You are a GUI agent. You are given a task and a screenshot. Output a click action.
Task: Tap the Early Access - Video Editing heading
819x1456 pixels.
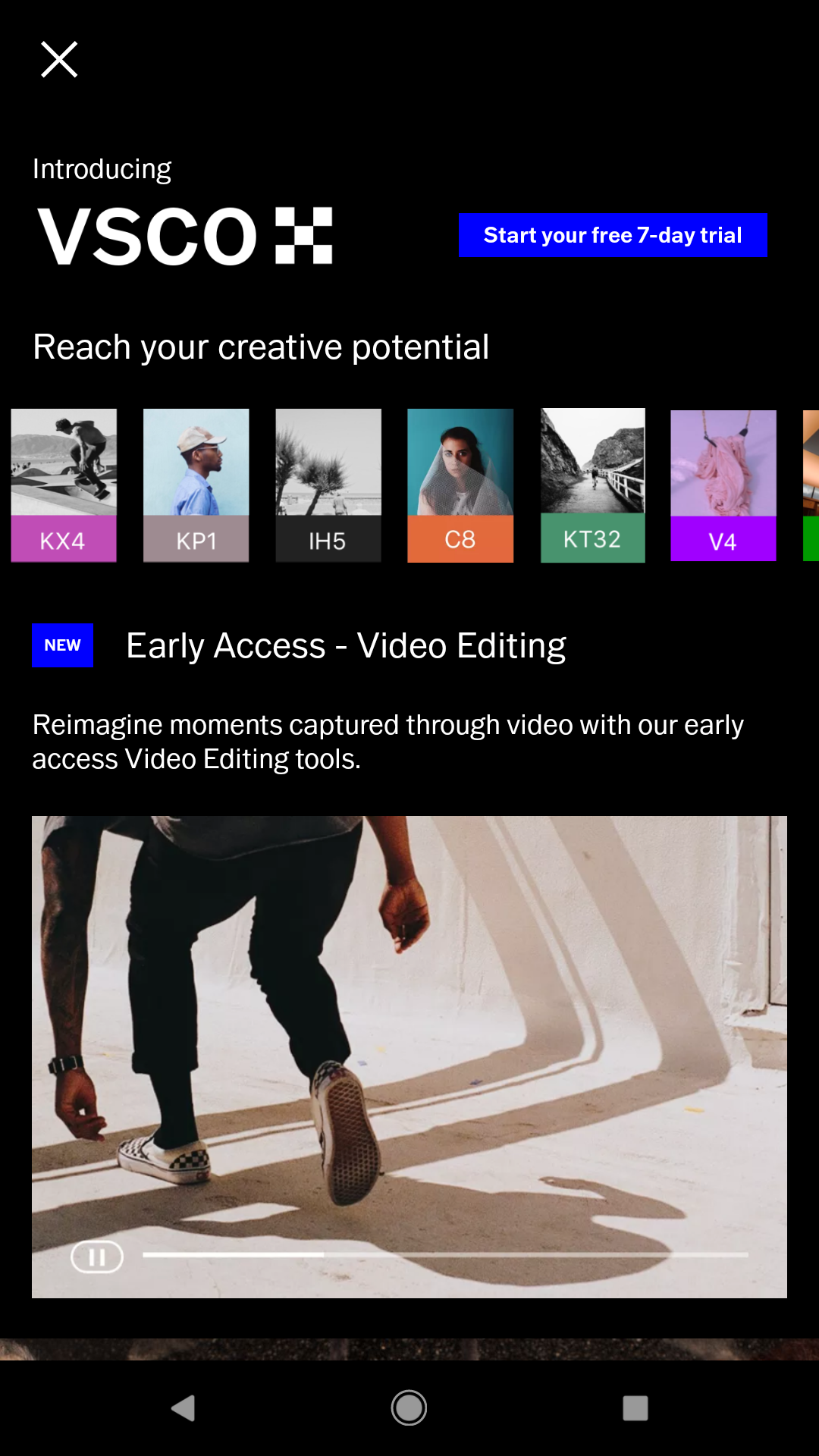pyautogui.click(x=346, y=646)
